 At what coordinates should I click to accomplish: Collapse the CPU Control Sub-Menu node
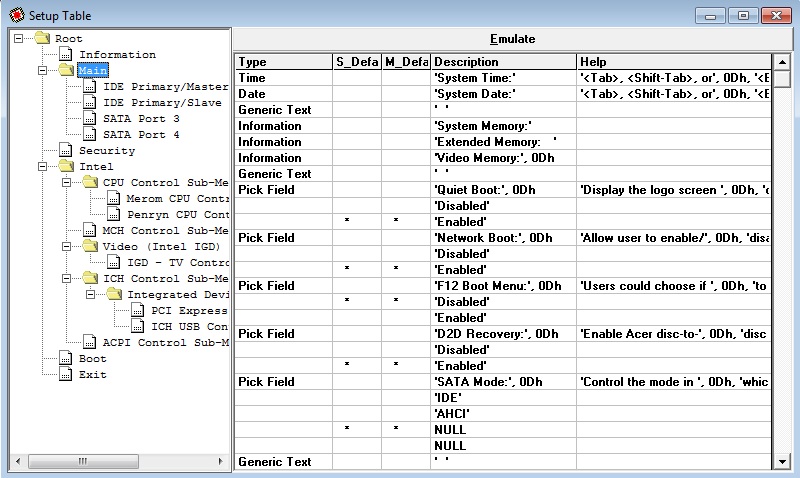click(66, 182)
